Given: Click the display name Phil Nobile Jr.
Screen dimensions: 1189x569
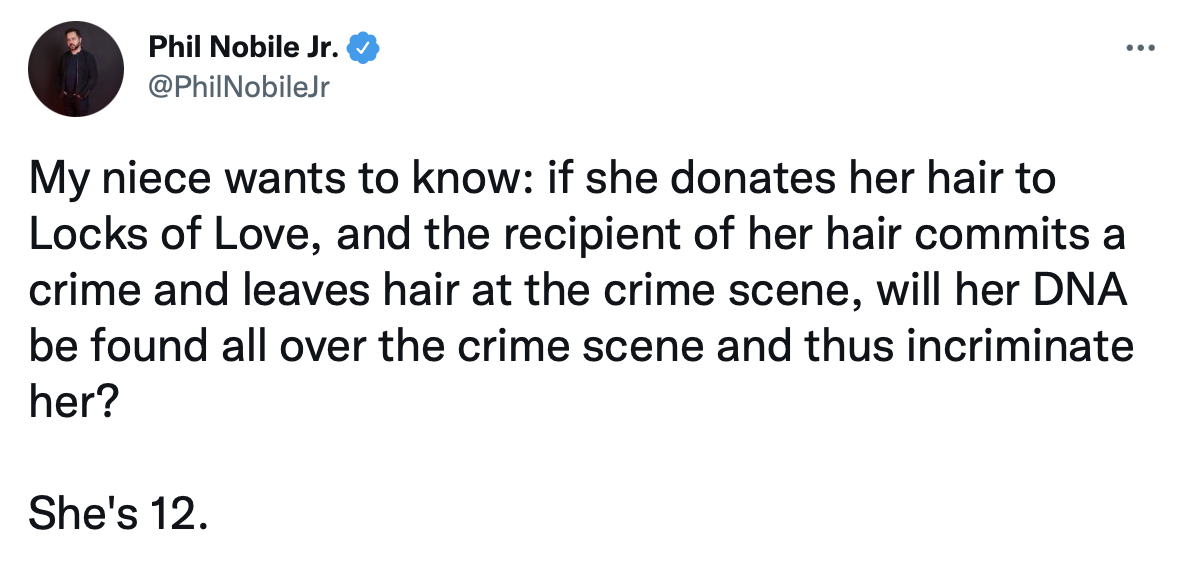Looking at the screenshot, I should [x=244, y=48].
